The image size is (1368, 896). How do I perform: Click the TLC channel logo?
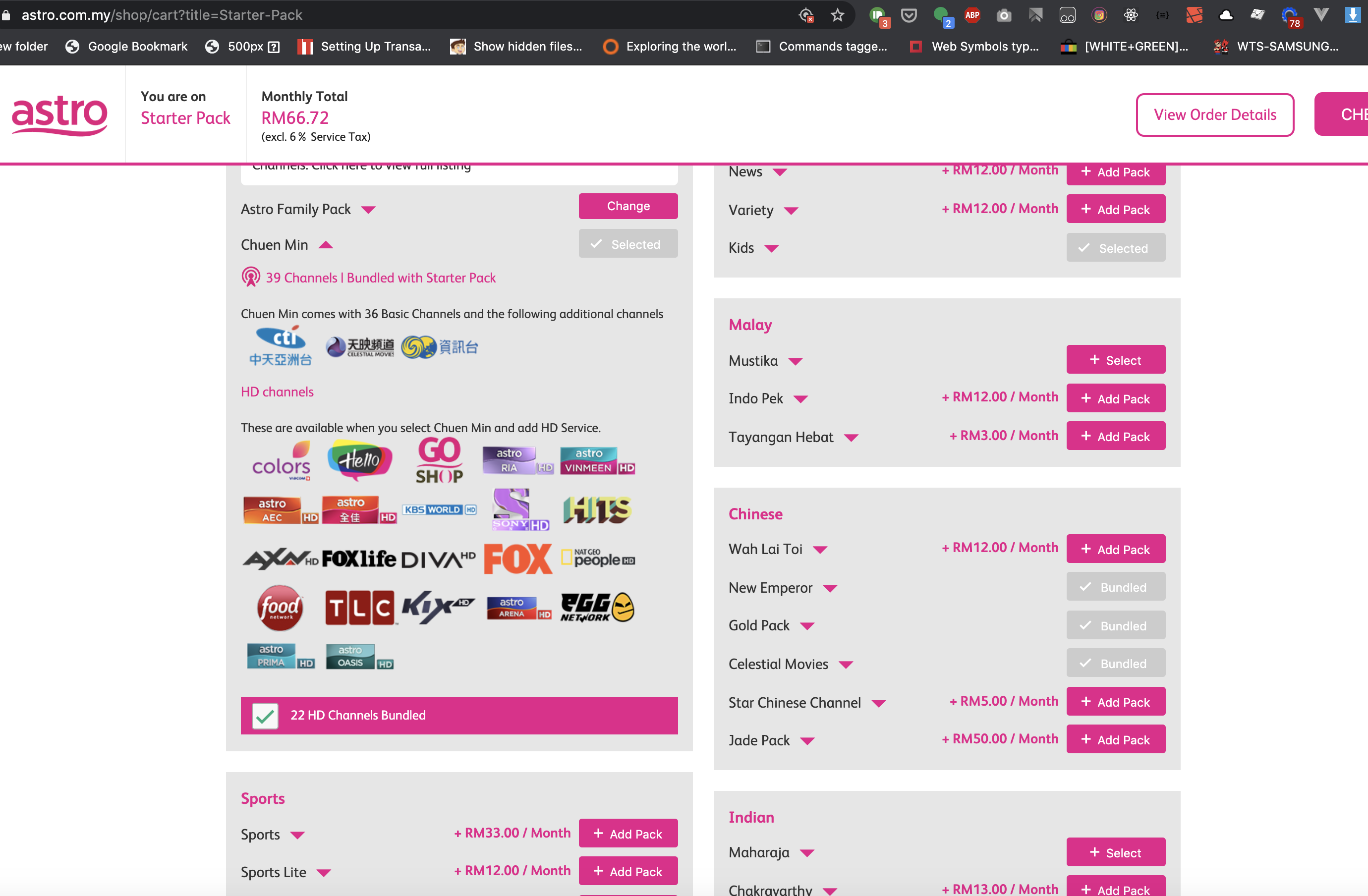click(360, 608)
